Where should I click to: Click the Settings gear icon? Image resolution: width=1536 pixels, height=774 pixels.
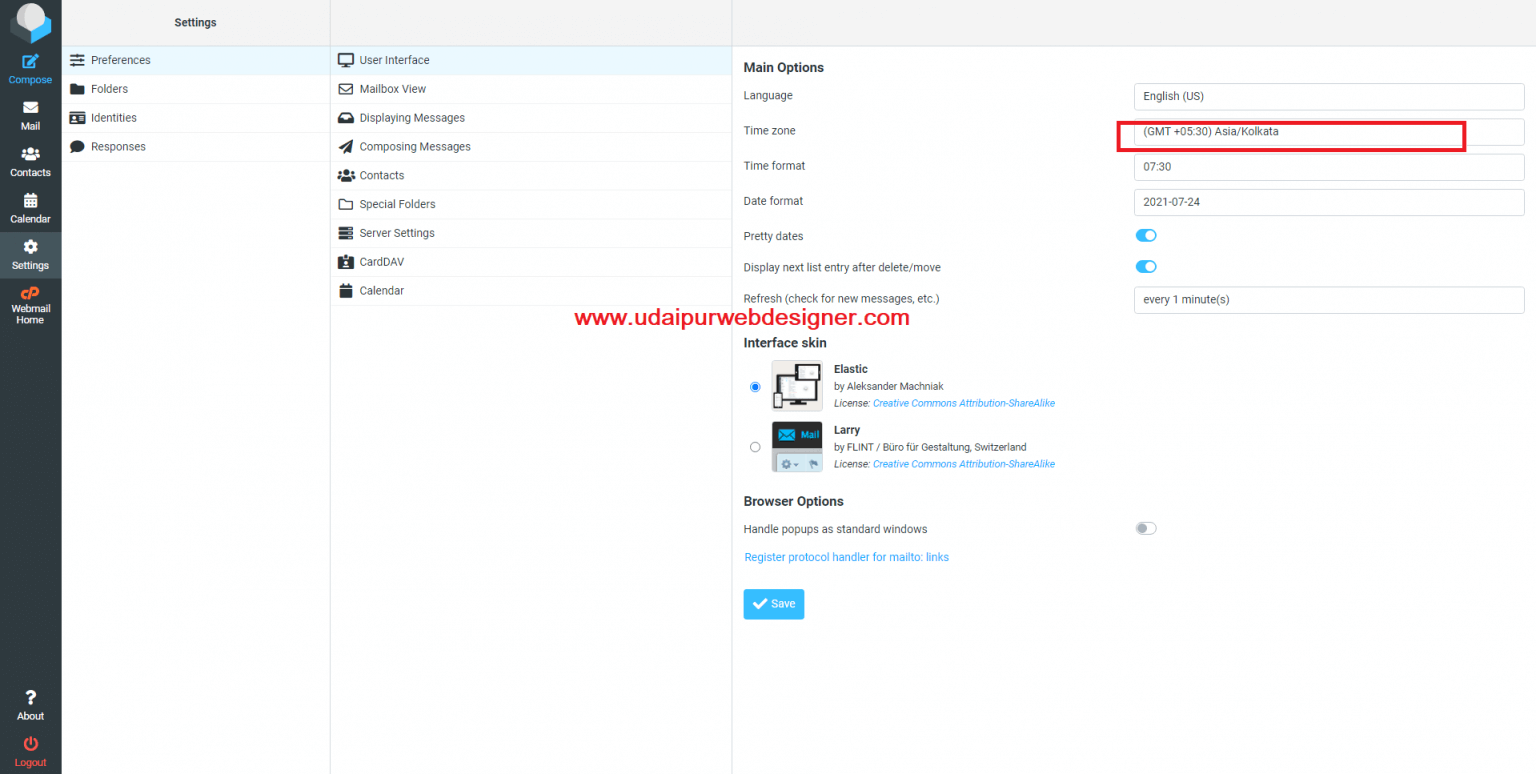point(30,247)
